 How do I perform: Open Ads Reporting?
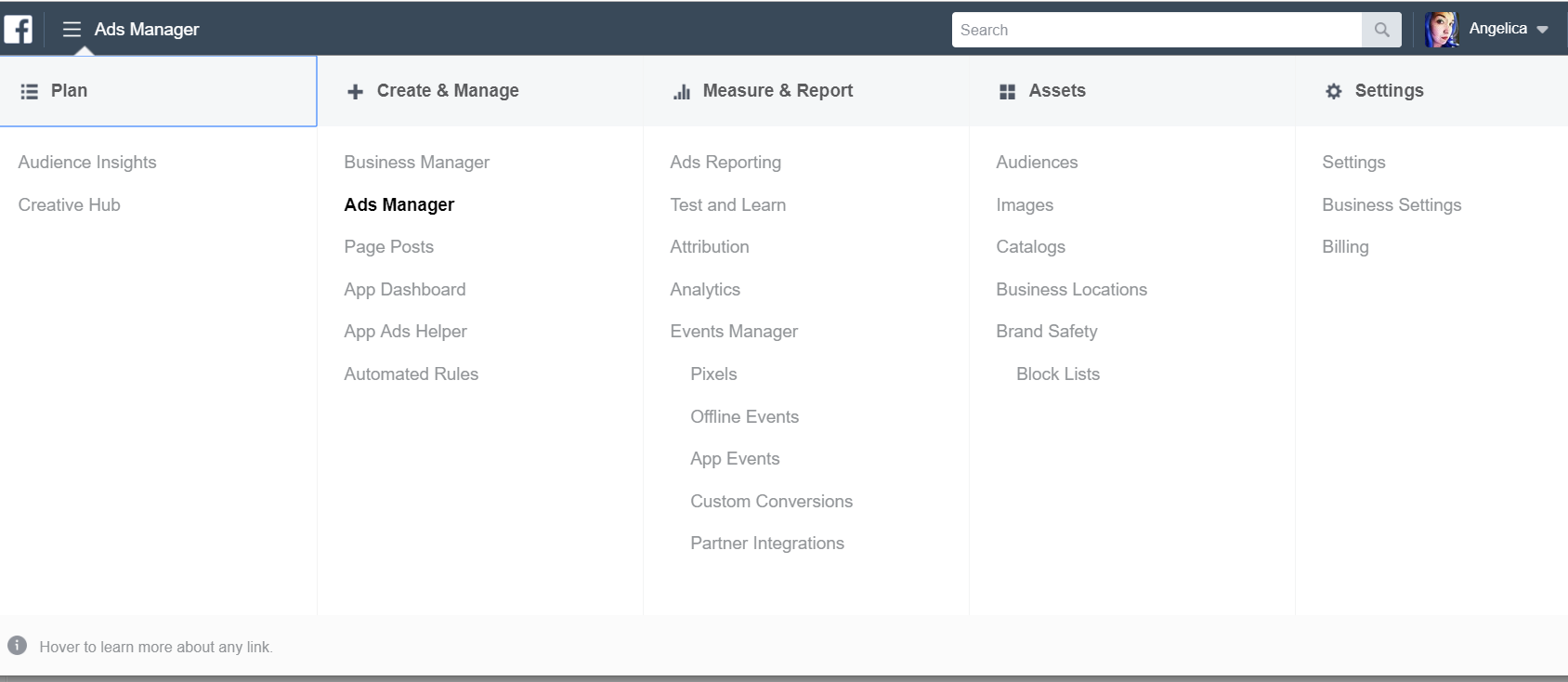(725, 163)
